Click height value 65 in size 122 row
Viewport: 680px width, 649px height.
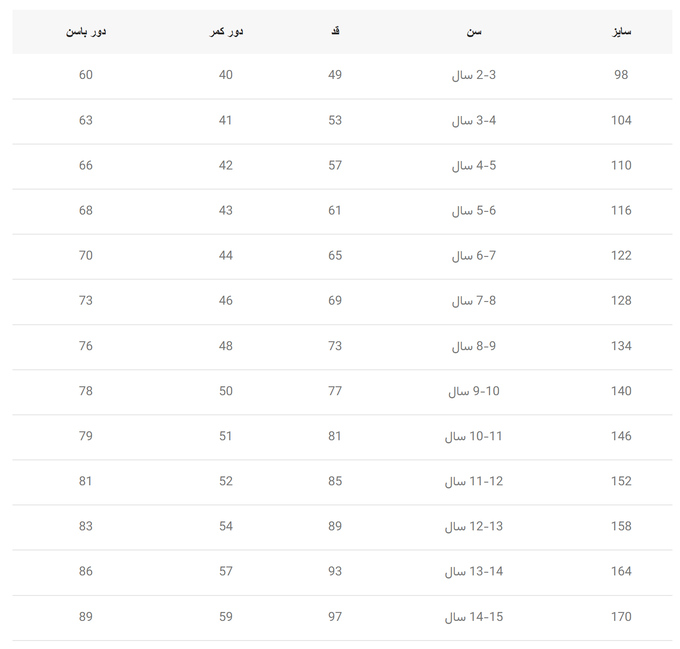click(x=335, y=255)
